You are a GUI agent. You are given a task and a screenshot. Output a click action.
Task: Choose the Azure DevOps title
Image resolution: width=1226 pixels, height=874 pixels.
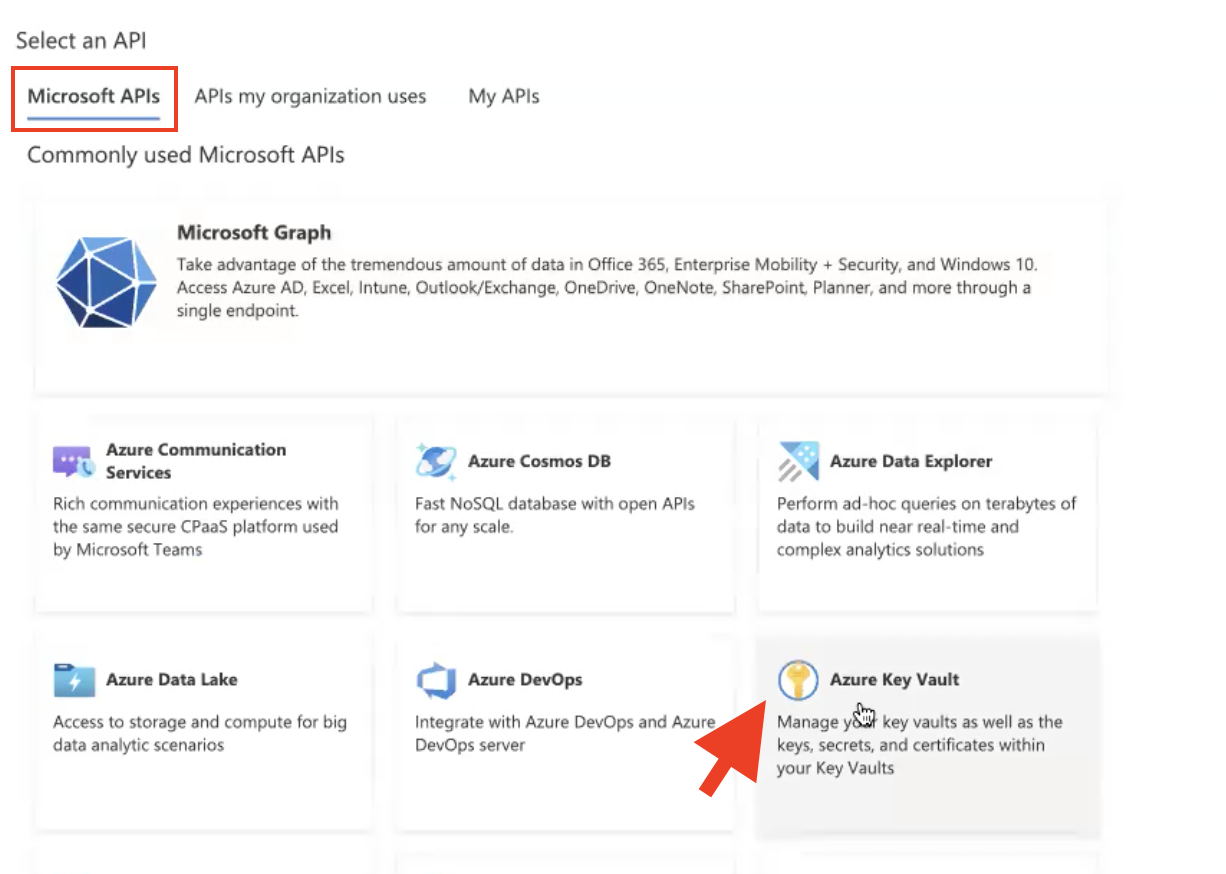click(x=525, y=680)
